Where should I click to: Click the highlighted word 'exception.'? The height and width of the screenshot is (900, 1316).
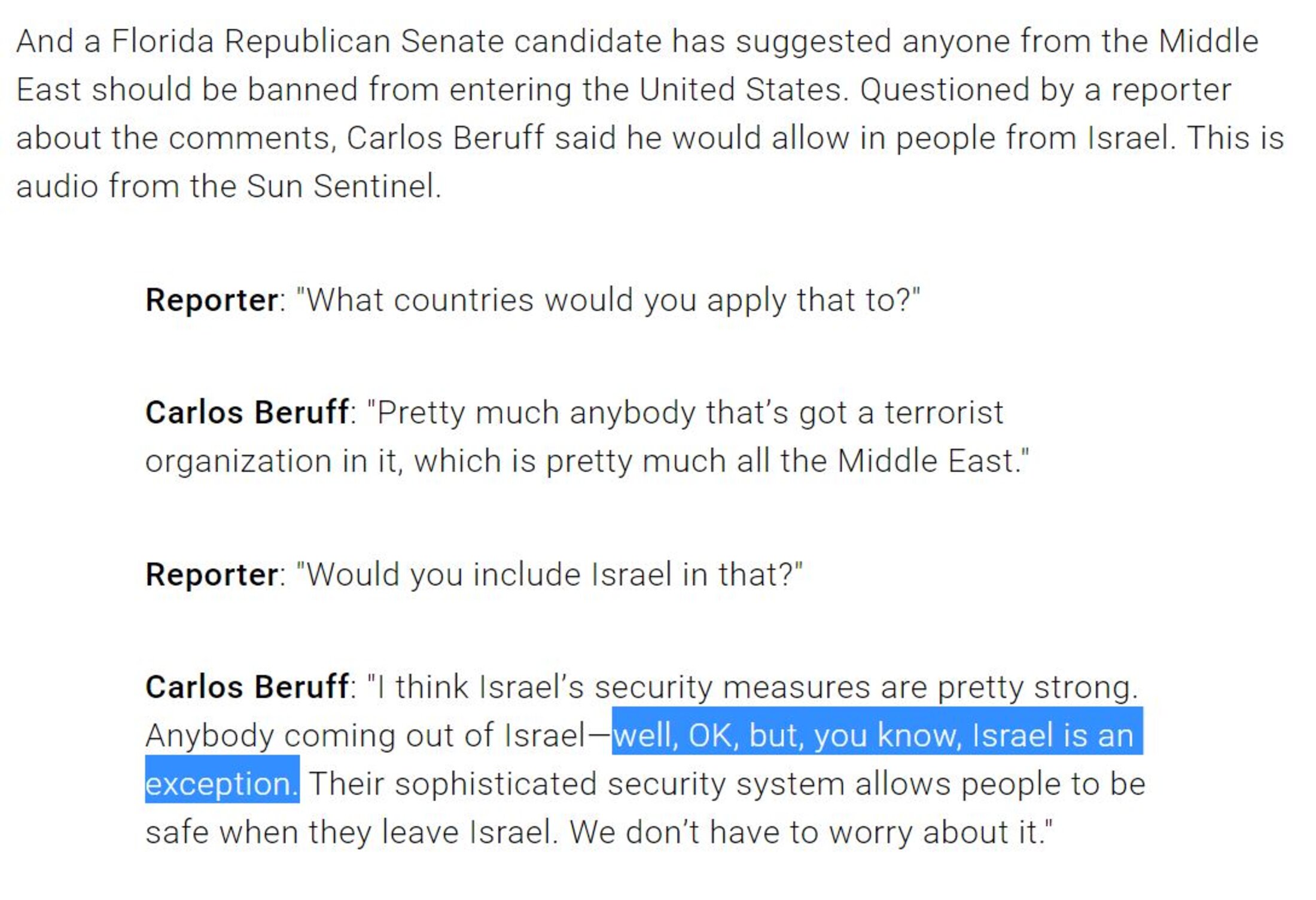click(x=221, y=783)
